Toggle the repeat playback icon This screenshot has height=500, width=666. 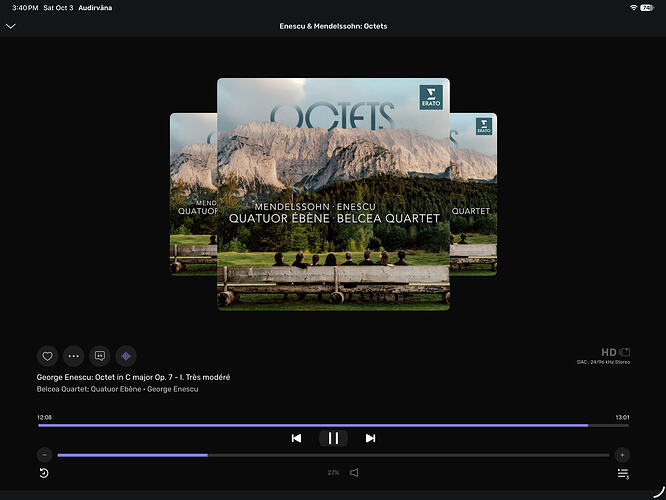(x=44, y=473)
